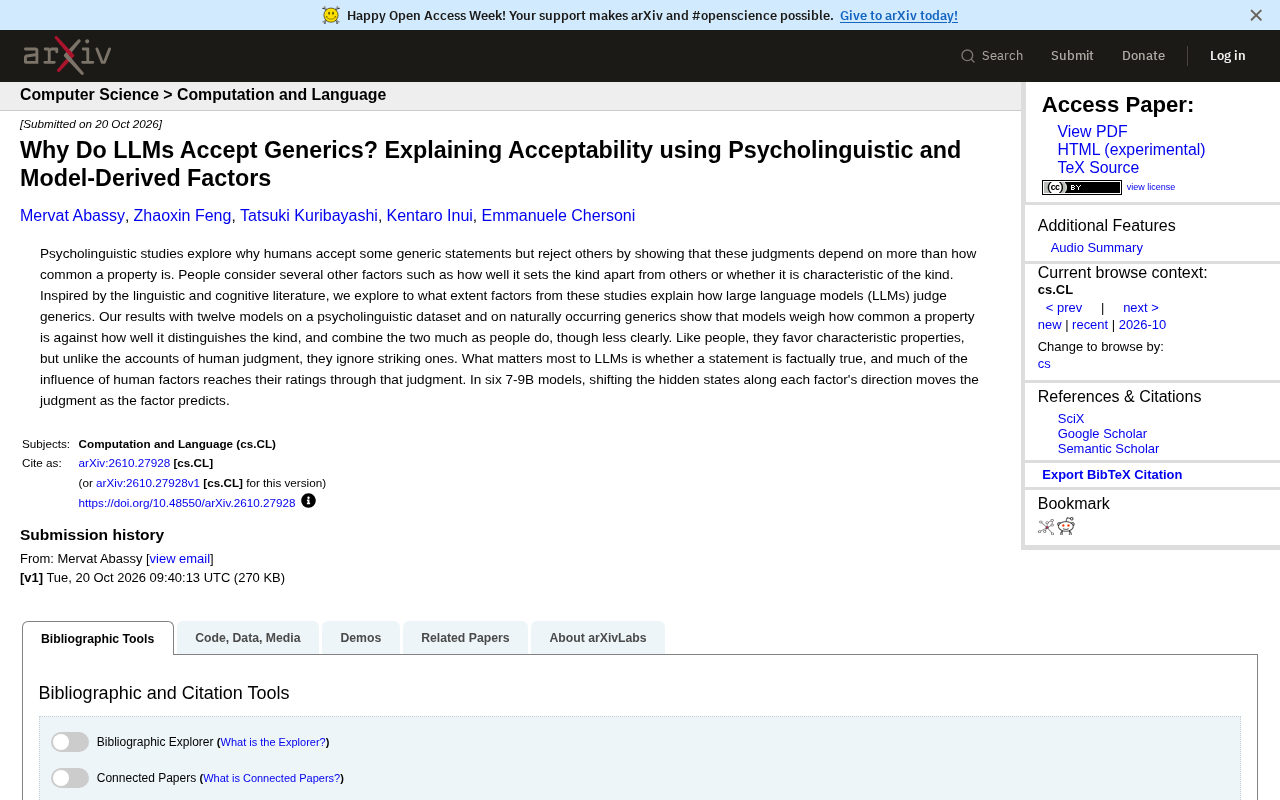Turn on the Connected Papers toggle

(70, 778)
